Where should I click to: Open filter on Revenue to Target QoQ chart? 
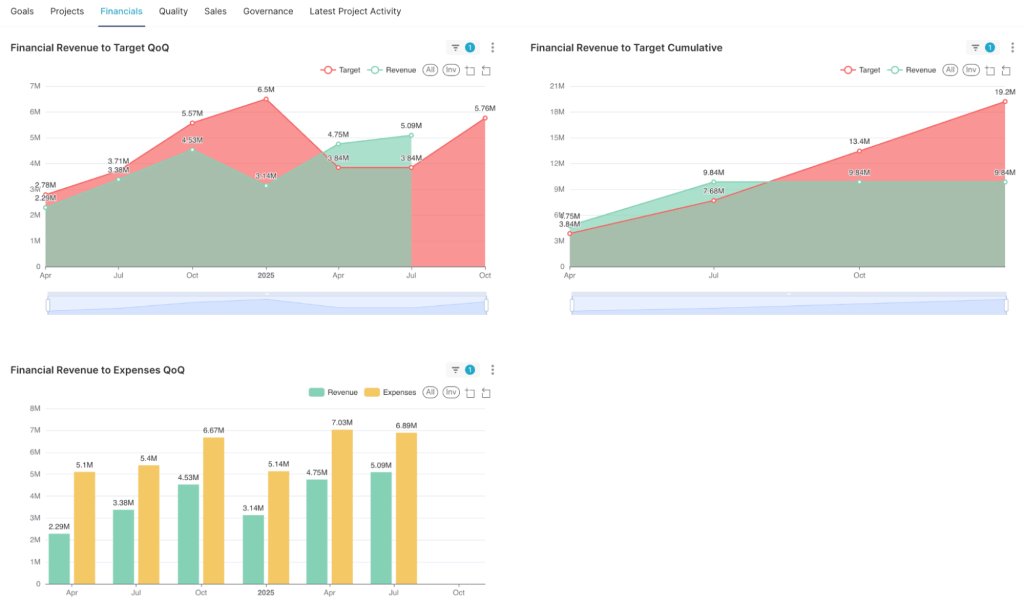pos(456,47)
